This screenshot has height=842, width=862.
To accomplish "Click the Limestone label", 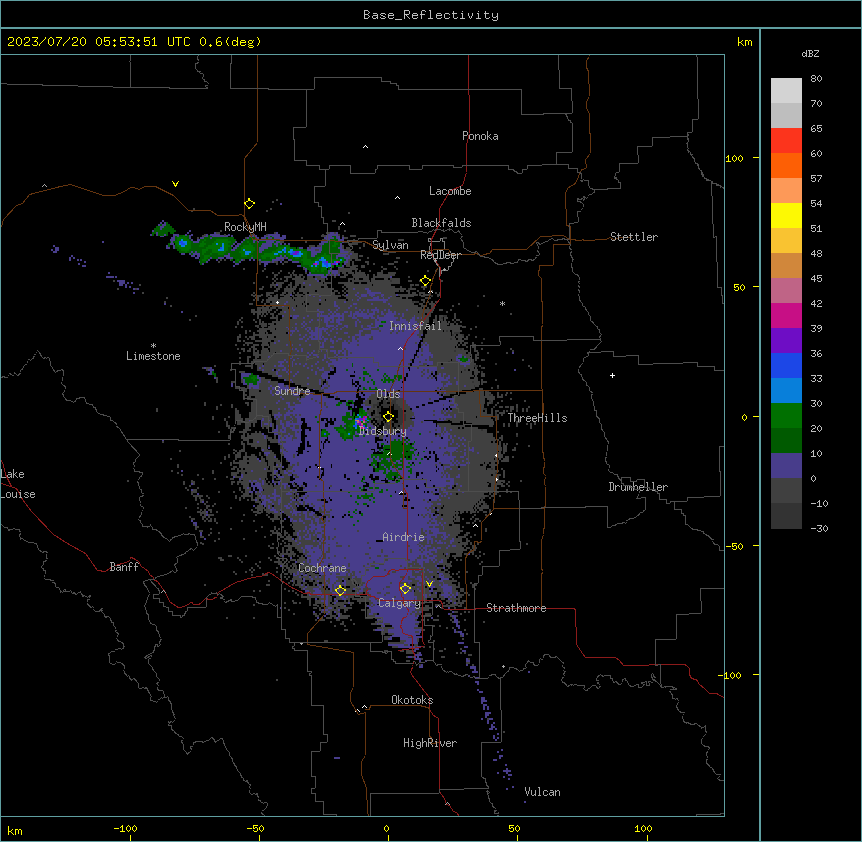I will click(153, 356).
